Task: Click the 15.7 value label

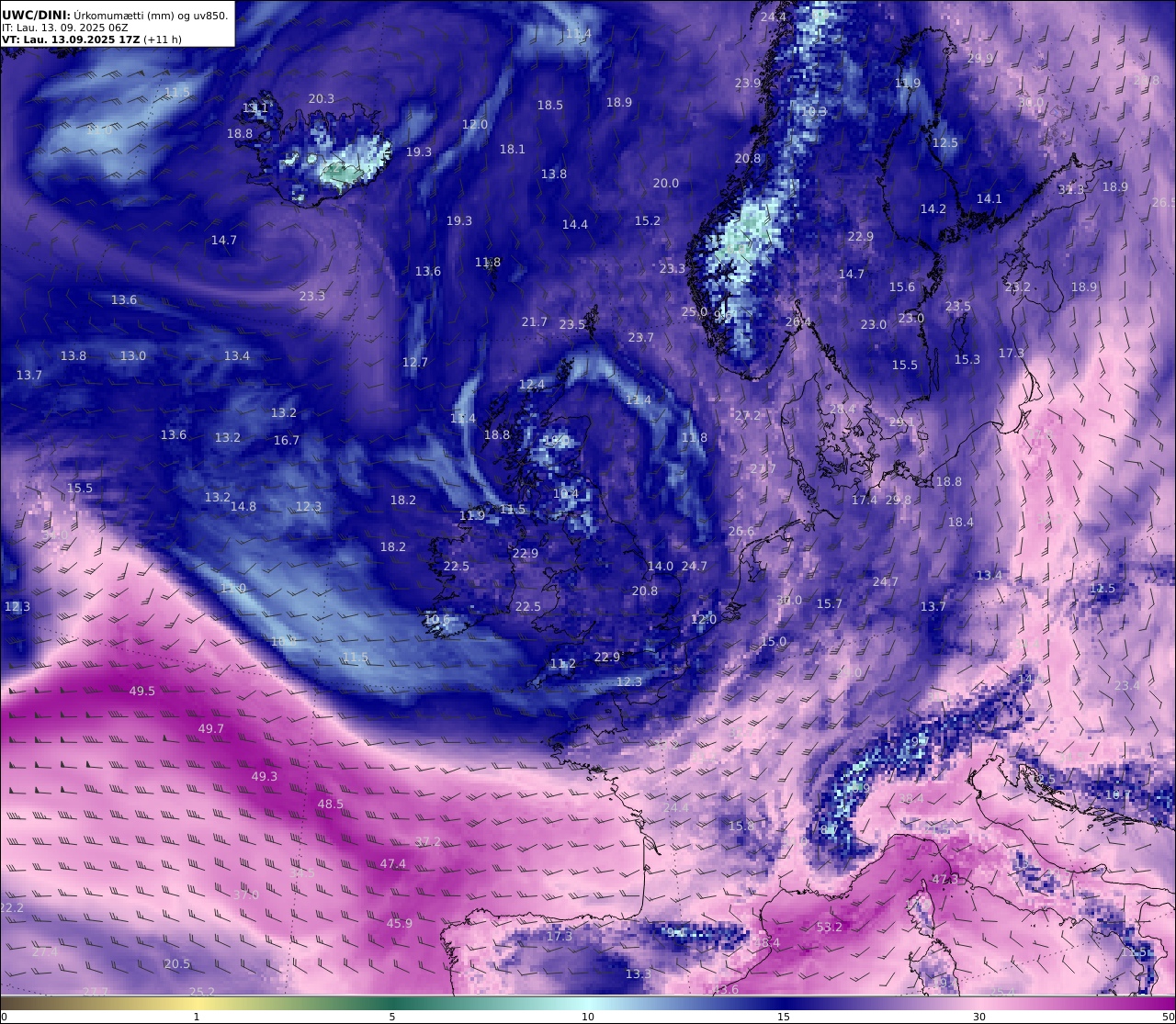Action: pos(830,603)
